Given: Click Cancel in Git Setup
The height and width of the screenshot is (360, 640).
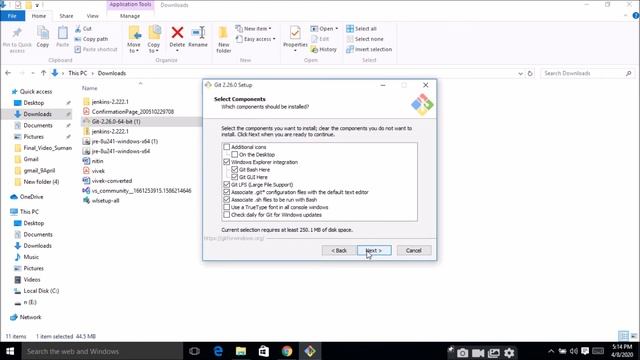Looking at the screenshot, I should coord(413,250).
